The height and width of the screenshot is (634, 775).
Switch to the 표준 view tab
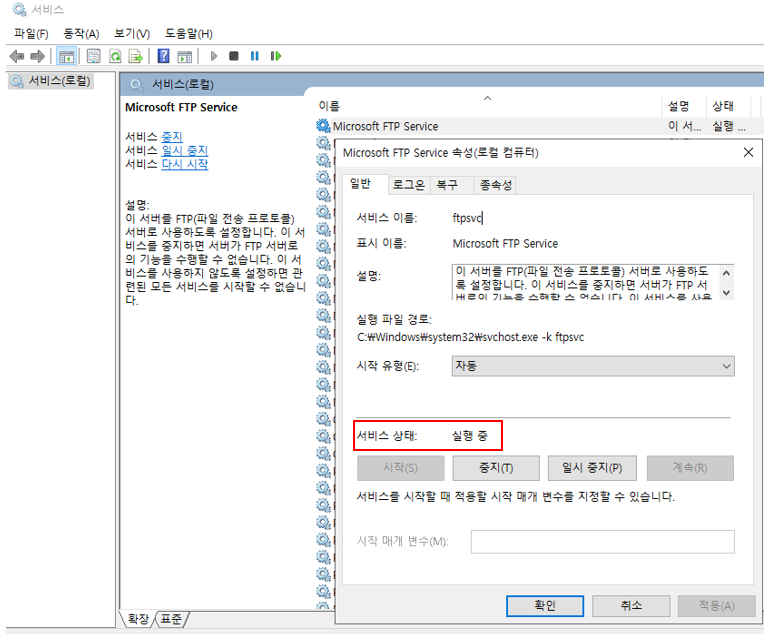[171, 619]
